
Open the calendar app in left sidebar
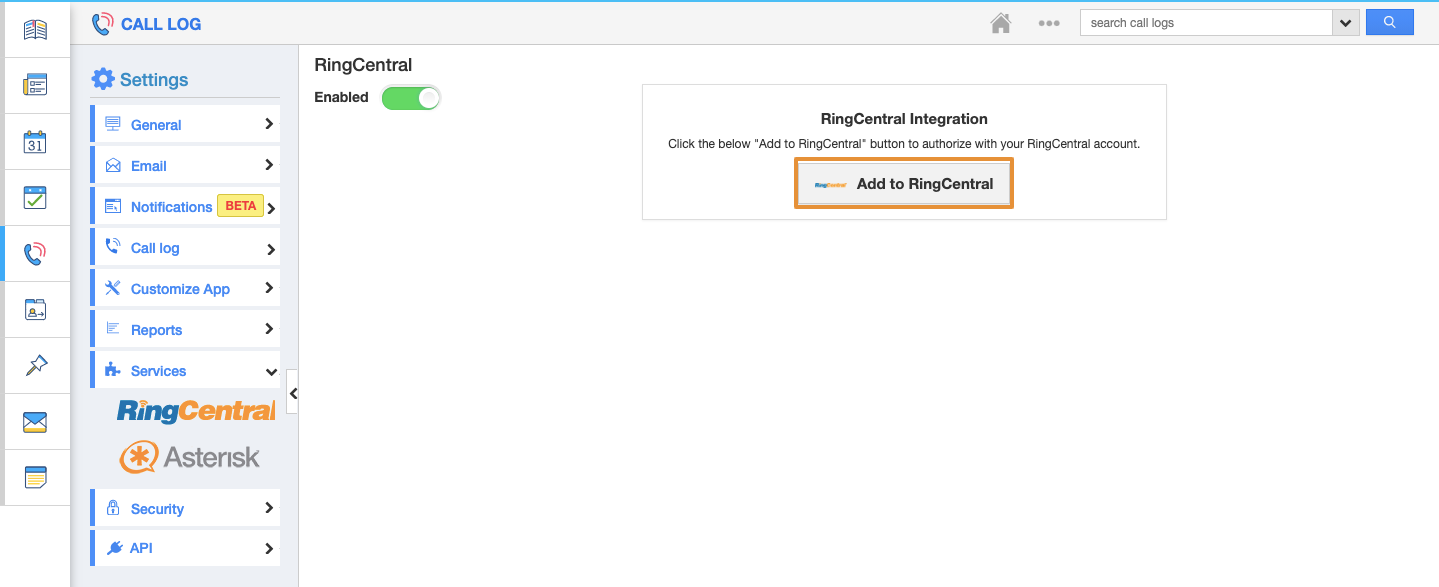[35, 142]
